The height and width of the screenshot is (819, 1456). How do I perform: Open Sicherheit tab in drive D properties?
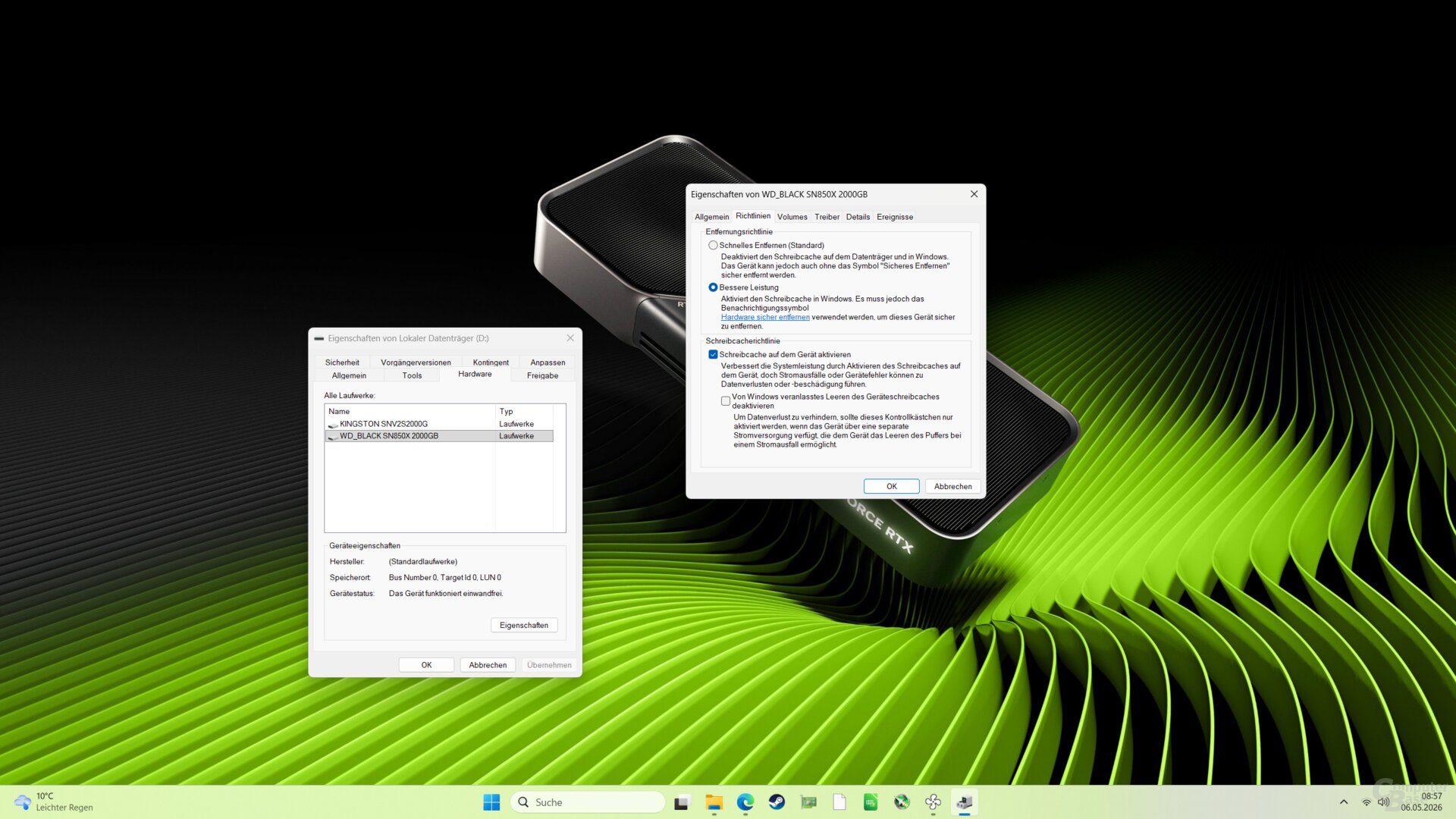coord(342,362)
